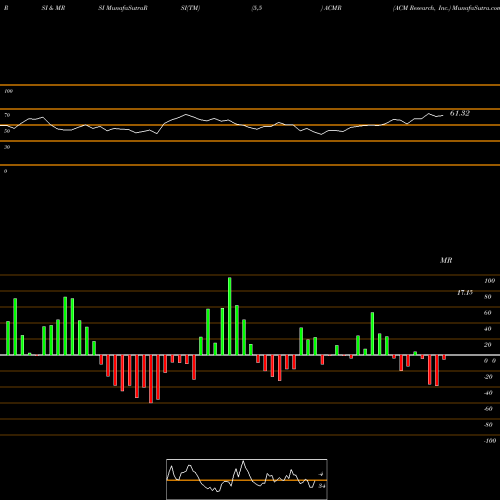The height and width of the screenshot is (500, 500).
Task: Click the MR value 17.15
Action: tap(465, 293)
